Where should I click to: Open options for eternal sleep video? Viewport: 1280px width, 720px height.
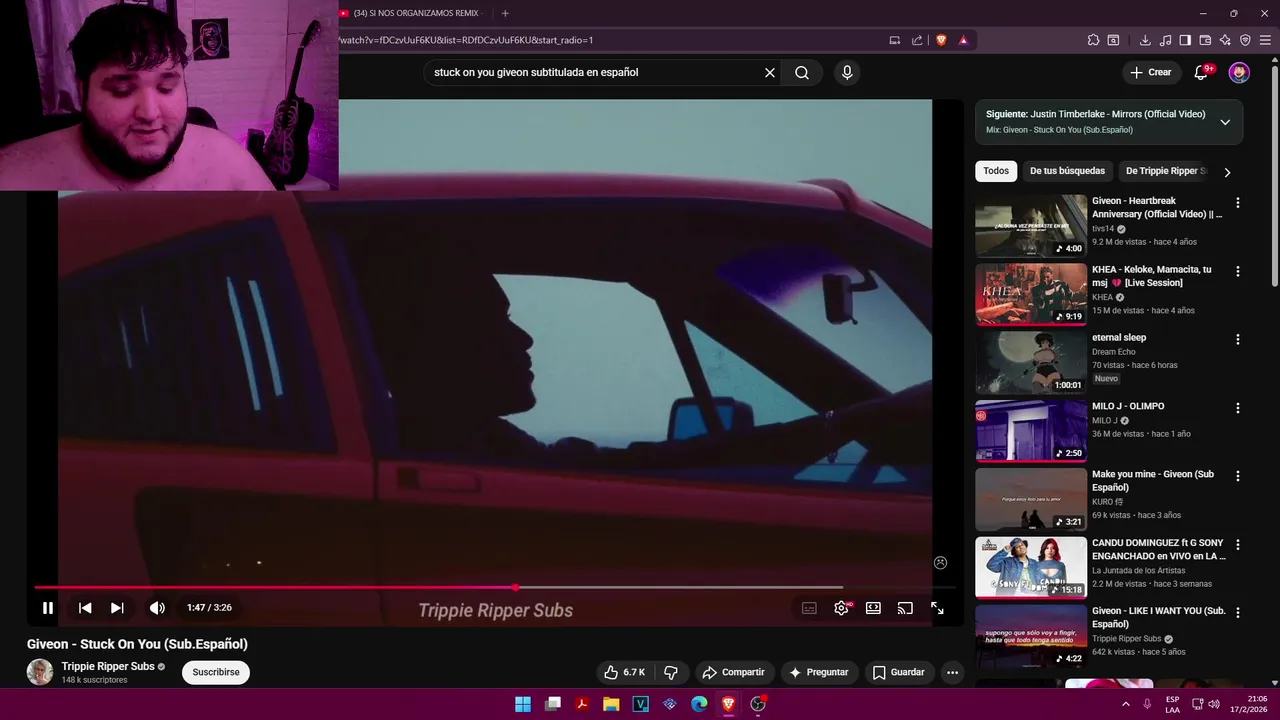coord(1238,339)
